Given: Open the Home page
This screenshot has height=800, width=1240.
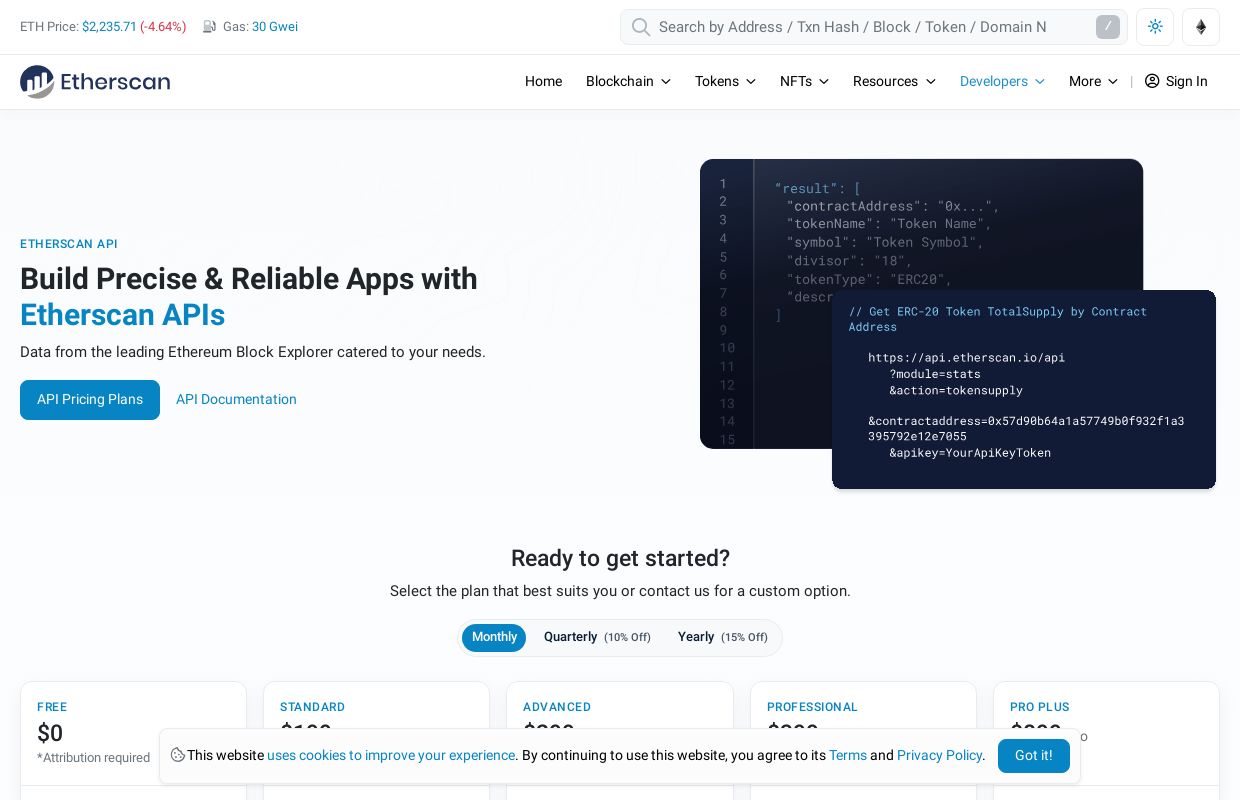Looking at the screenshot, I should tap(543, 81).
